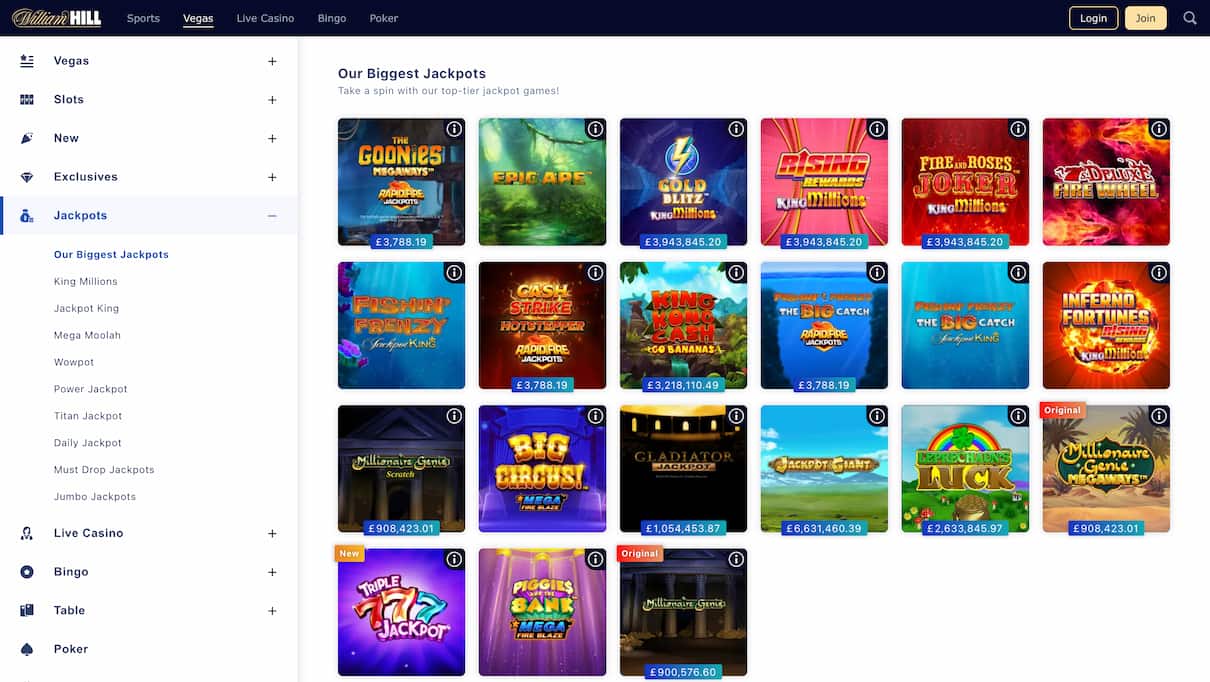Click the Slots sidebar icon

(x=27, y=100)
